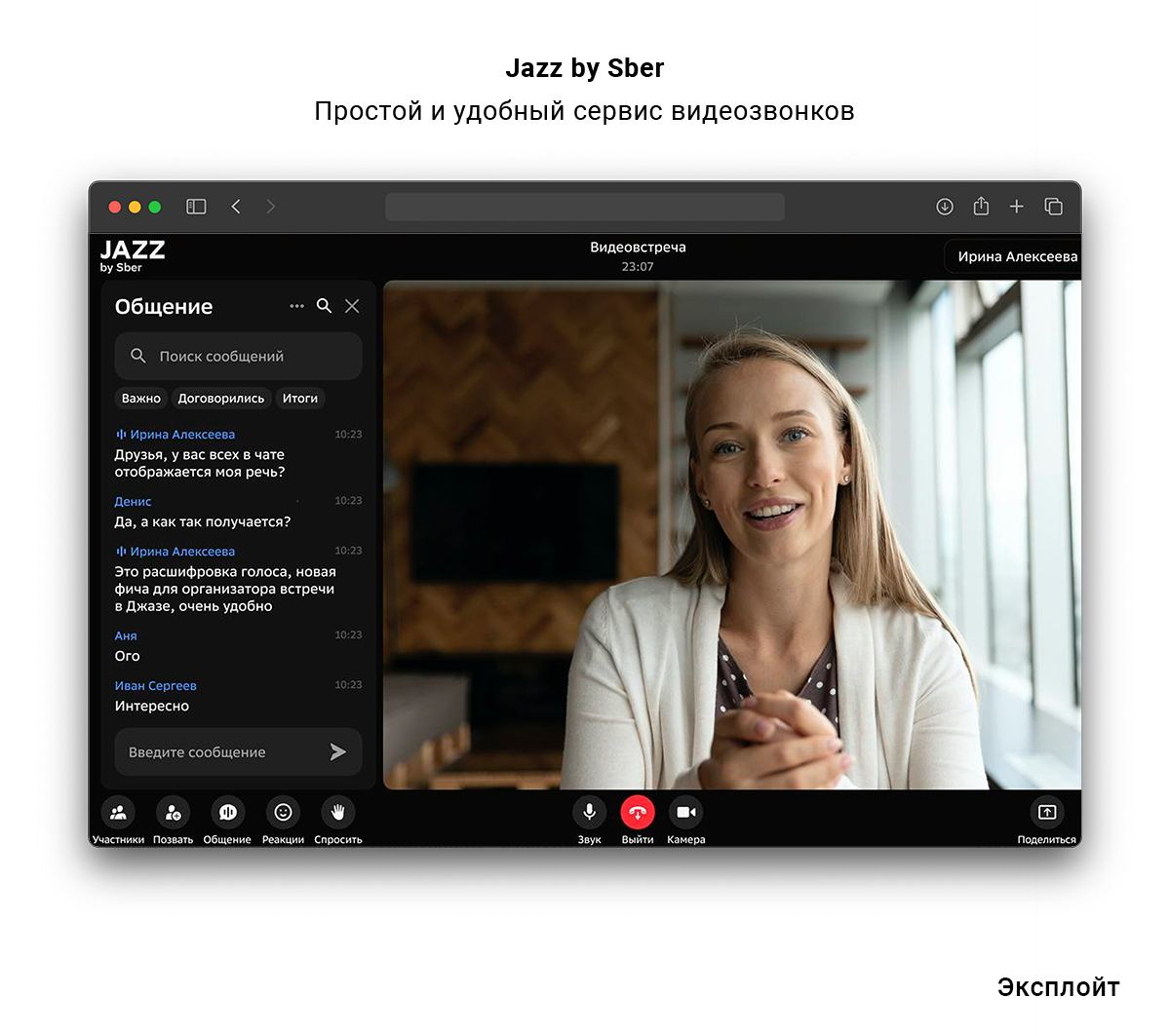Open the Участники participants panel

click(x=118, y=812)
